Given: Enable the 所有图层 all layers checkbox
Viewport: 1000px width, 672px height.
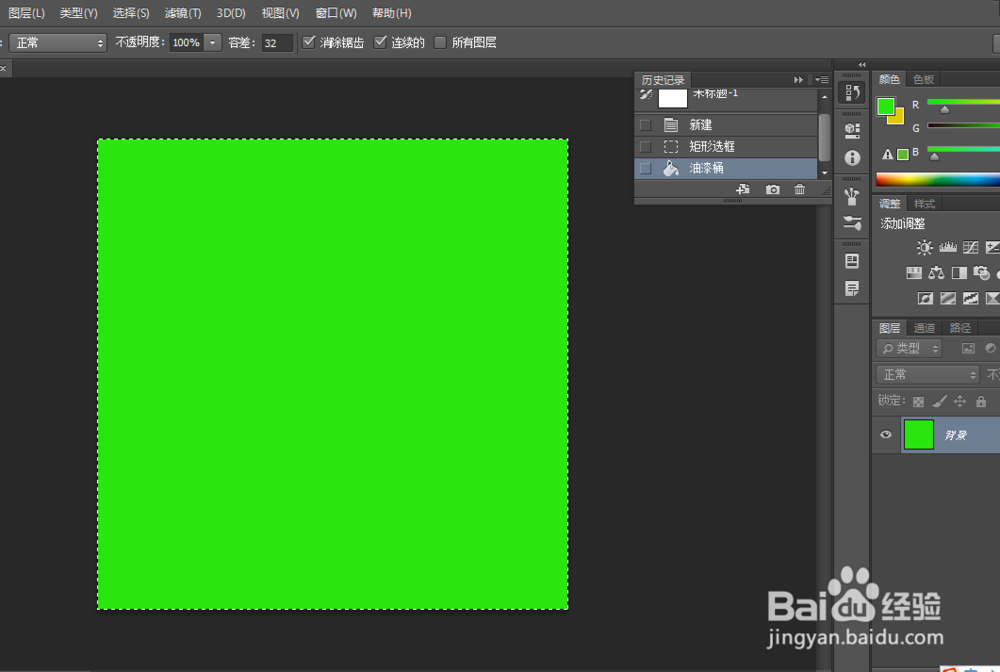Looking at the screenshot, I should [x=440, y=42].
